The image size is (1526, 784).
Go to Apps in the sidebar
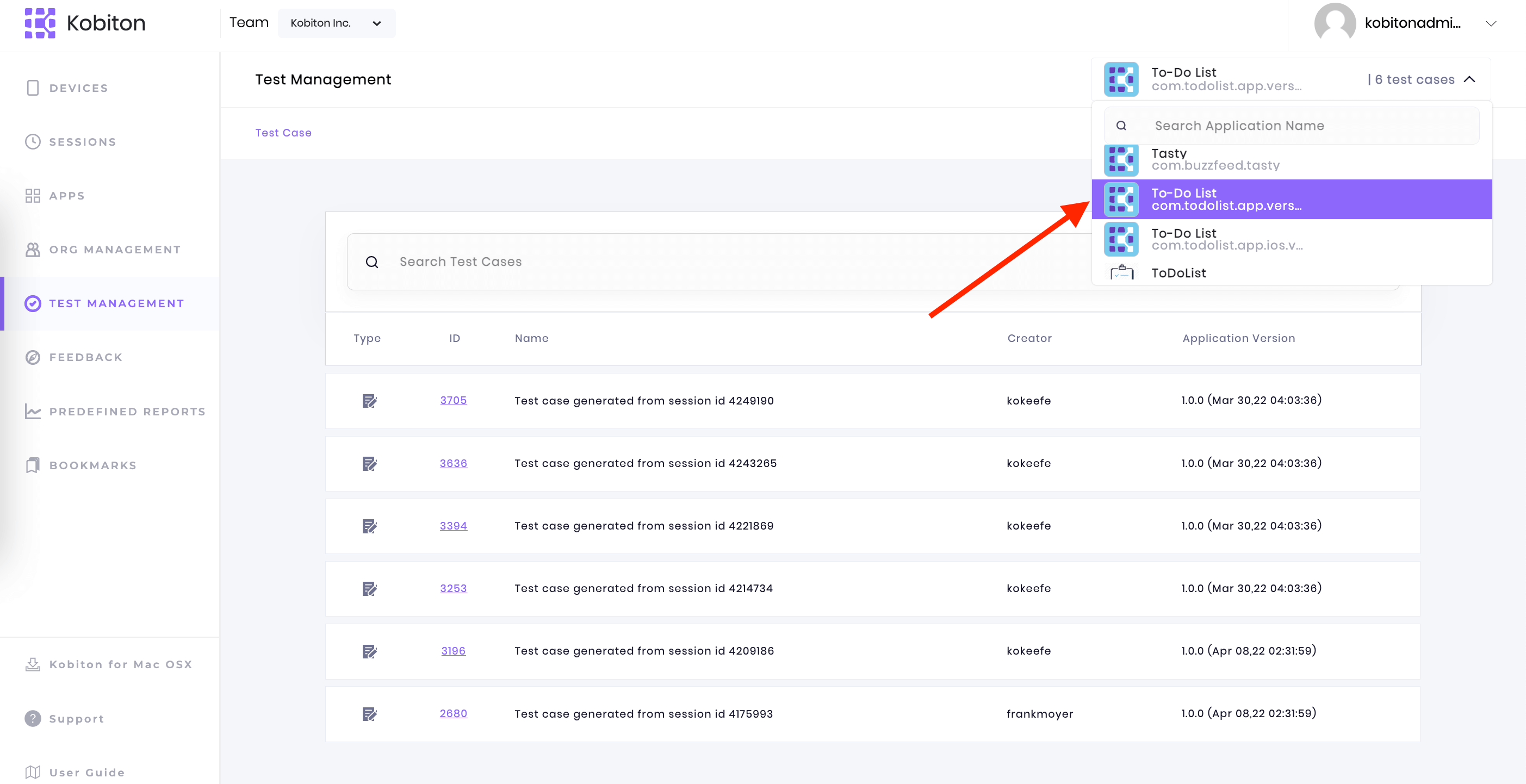click(67, 195)
